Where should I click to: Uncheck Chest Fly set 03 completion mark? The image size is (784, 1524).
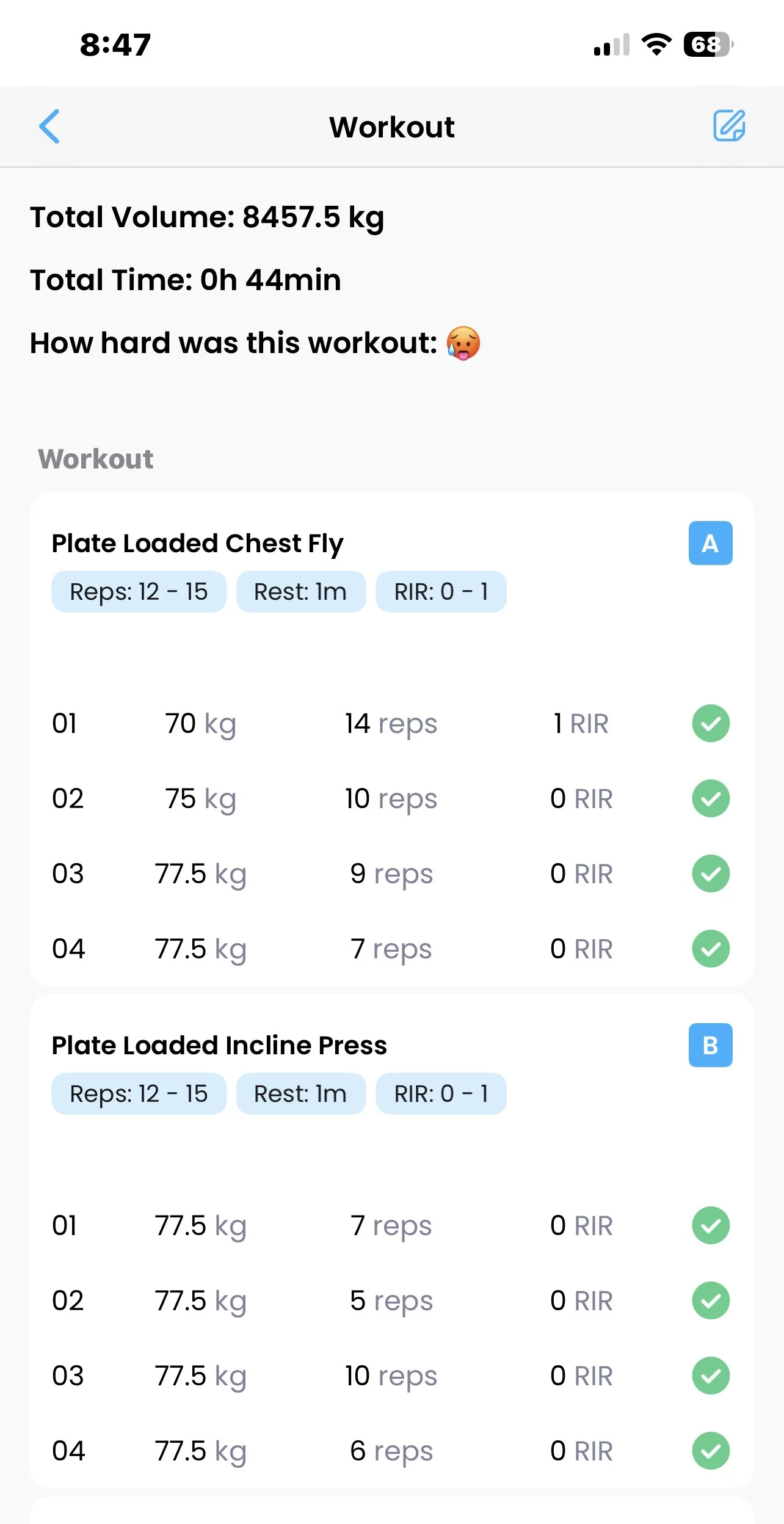coord(711,873)
